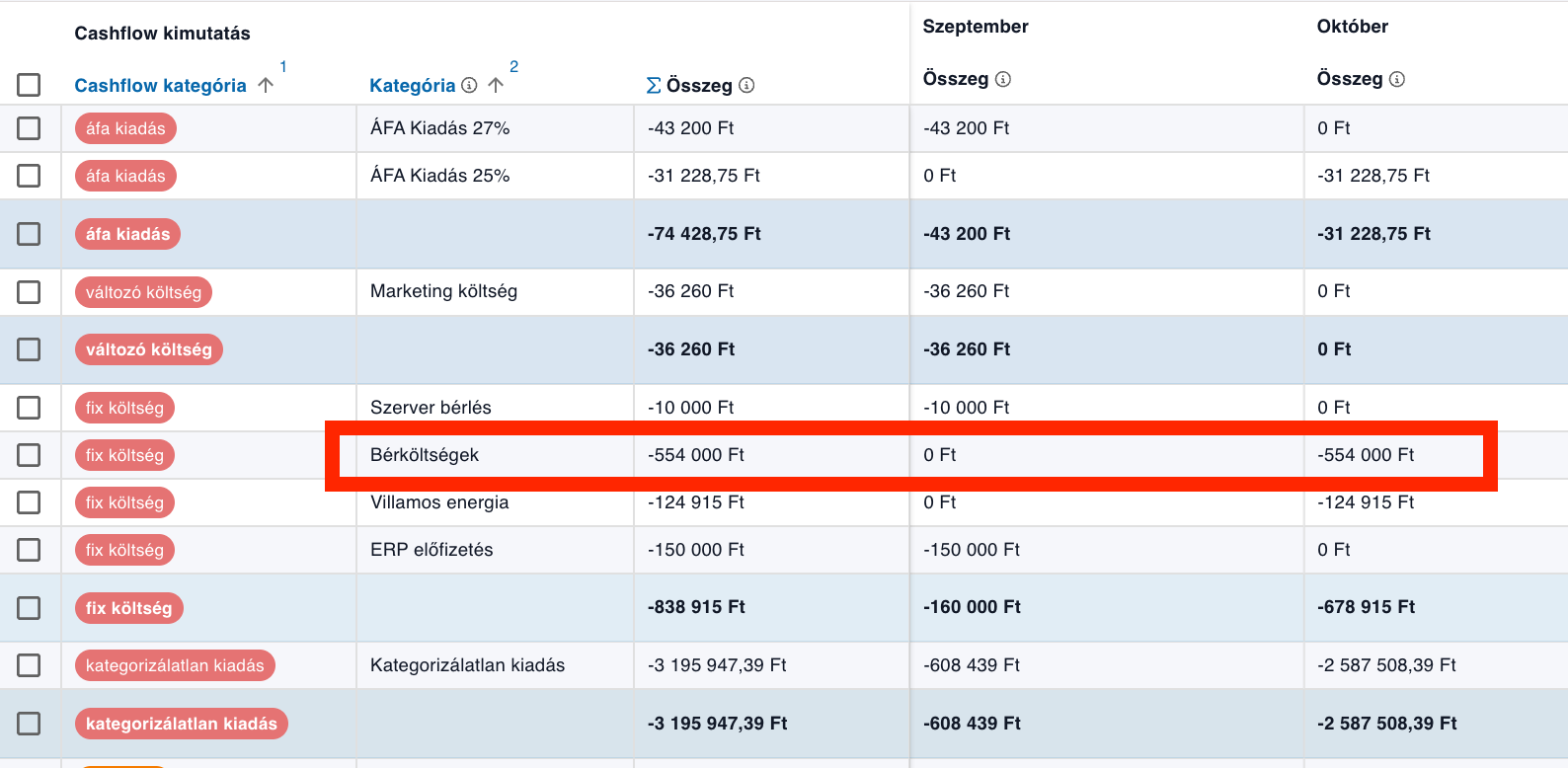The image size is (1568, 768).
Task: Click the sigma icon before the total Összeg header
Action: pos(654,86)
